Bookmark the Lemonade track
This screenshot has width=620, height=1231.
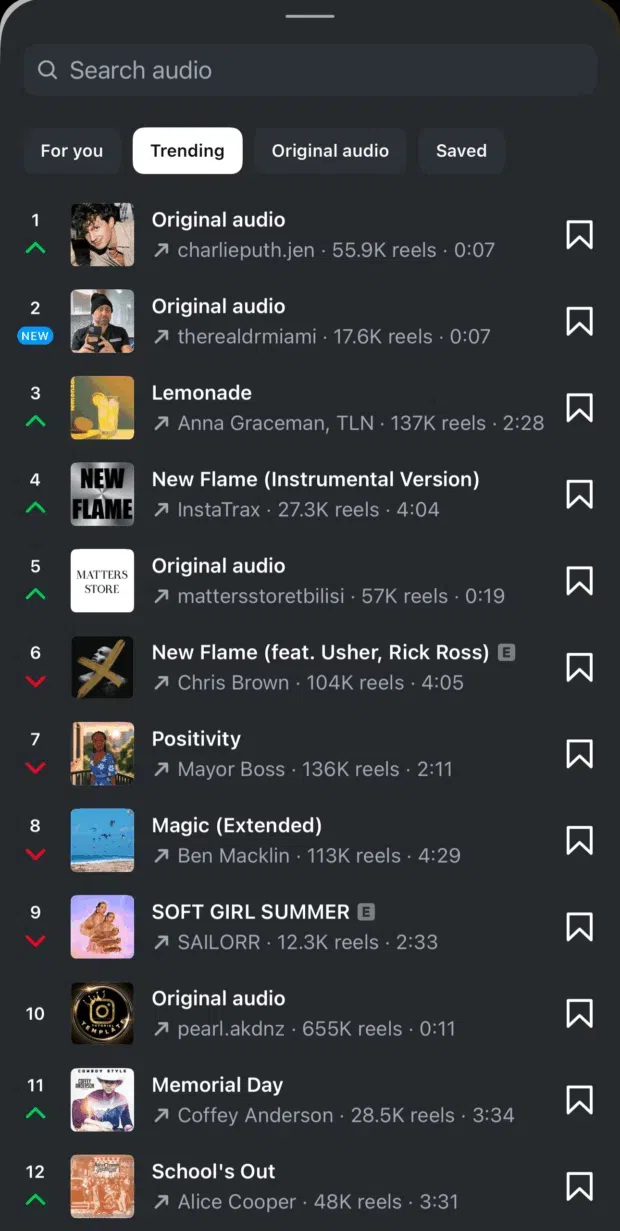[x=579, y=408]
